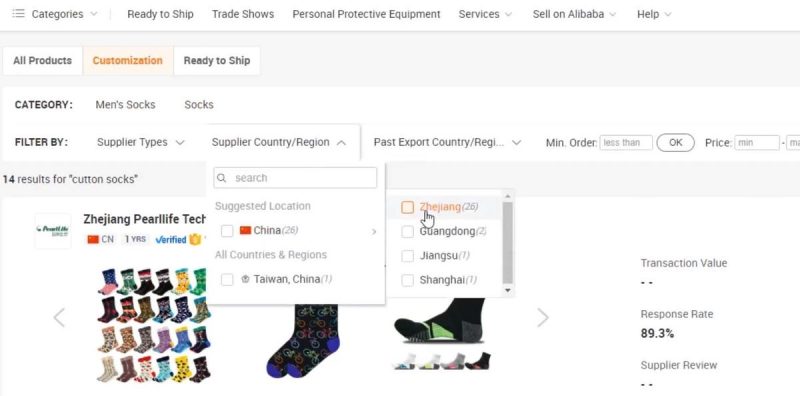This screenshot has width=800, height=396.
Task: Show previous product with left arrow
Action: (59, 318)
